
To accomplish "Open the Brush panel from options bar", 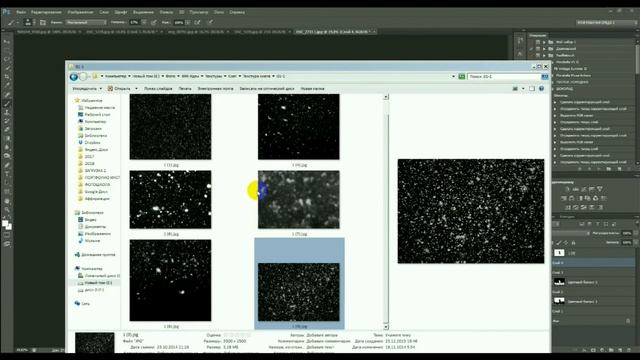I will coord(43,22).
